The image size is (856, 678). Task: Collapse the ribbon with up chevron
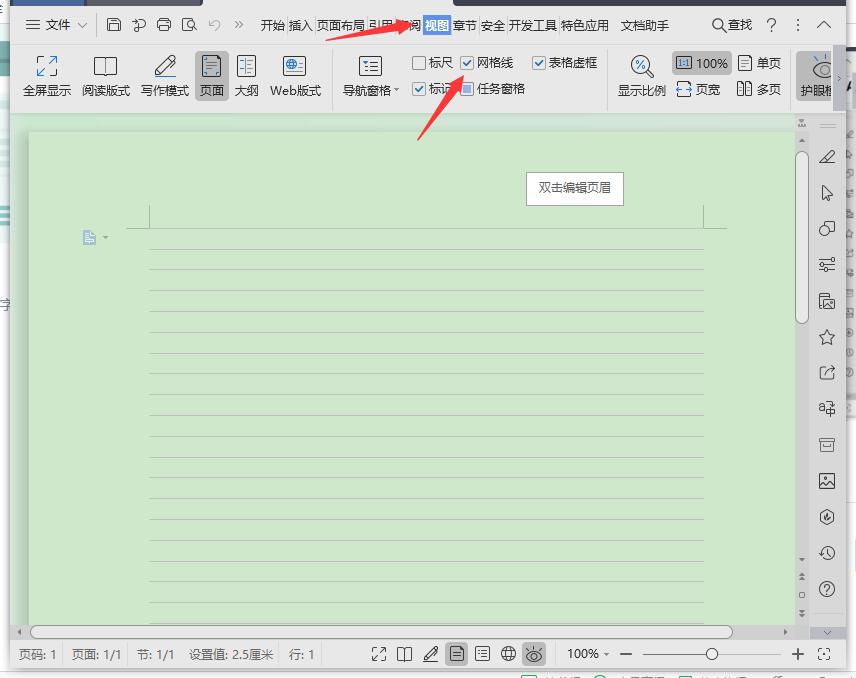pos(824,25)
